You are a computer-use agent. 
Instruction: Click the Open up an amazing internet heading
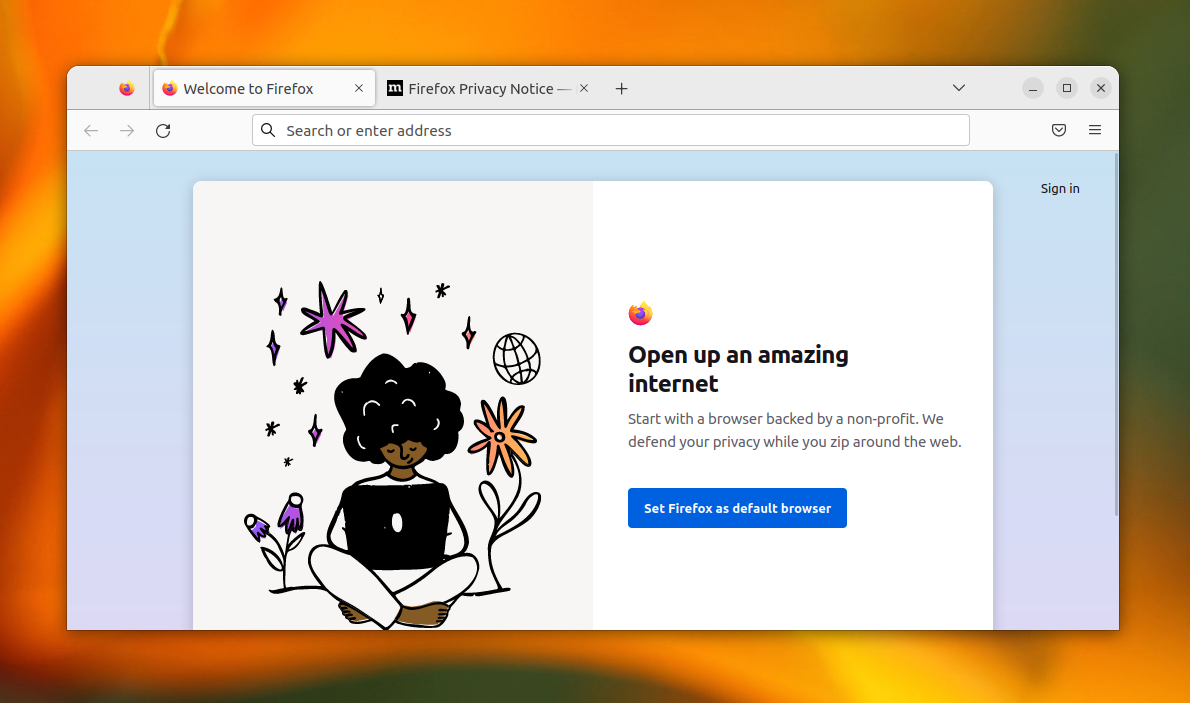(738, 369)
